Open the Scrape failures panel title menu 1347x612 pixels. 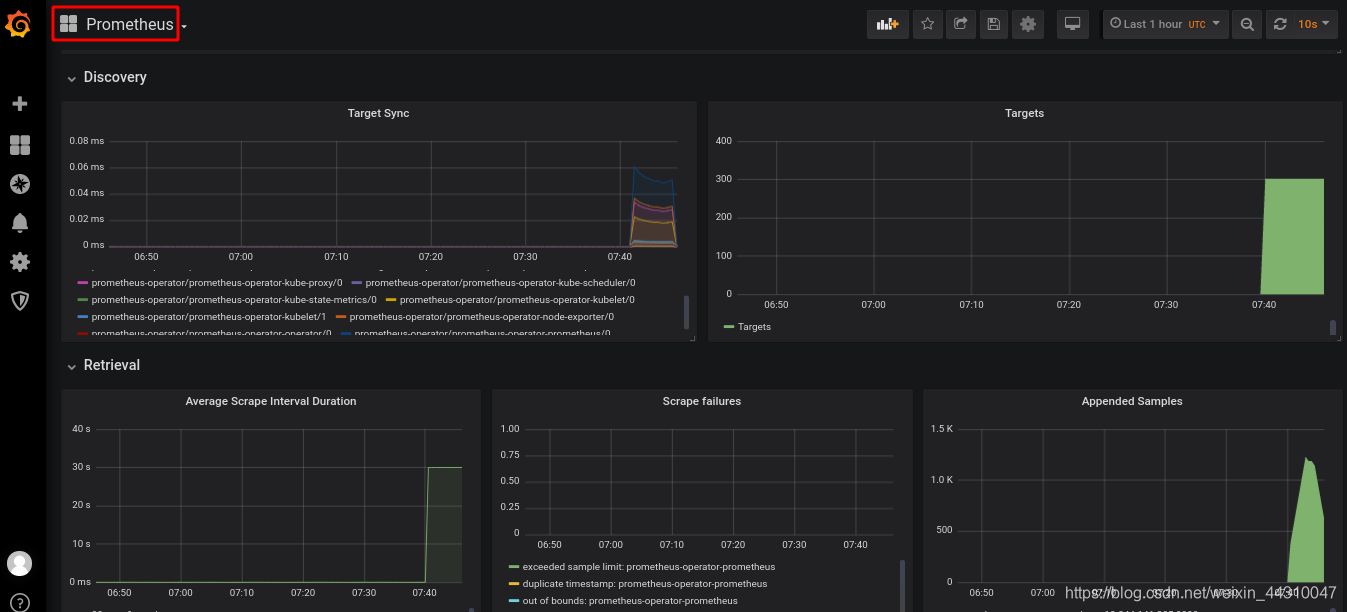(x=702, y=401)
